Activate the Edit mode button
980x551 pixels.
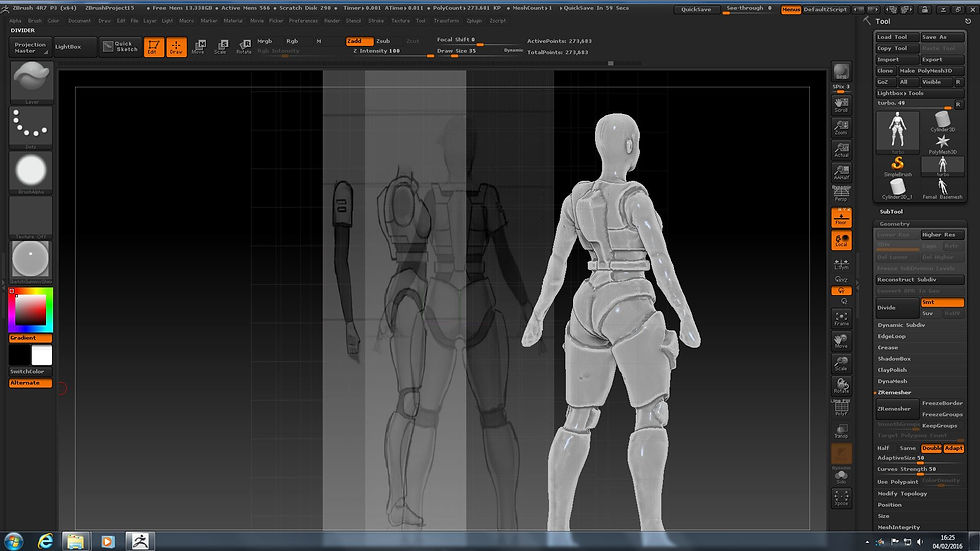(154, 47)
